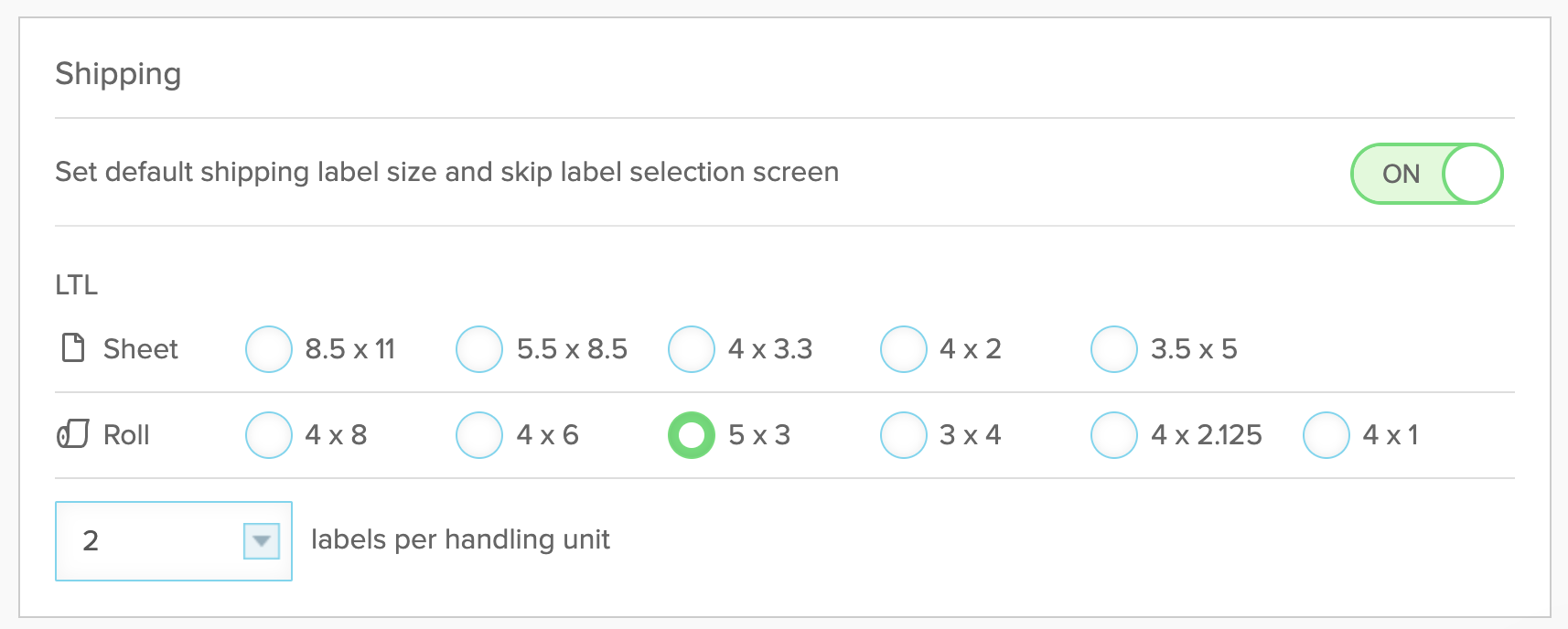Image resolution: width=1568 pixels, height=629 pixels.
Task: Select the 8.5 x 11 sheet size
Action: (269, 349)
